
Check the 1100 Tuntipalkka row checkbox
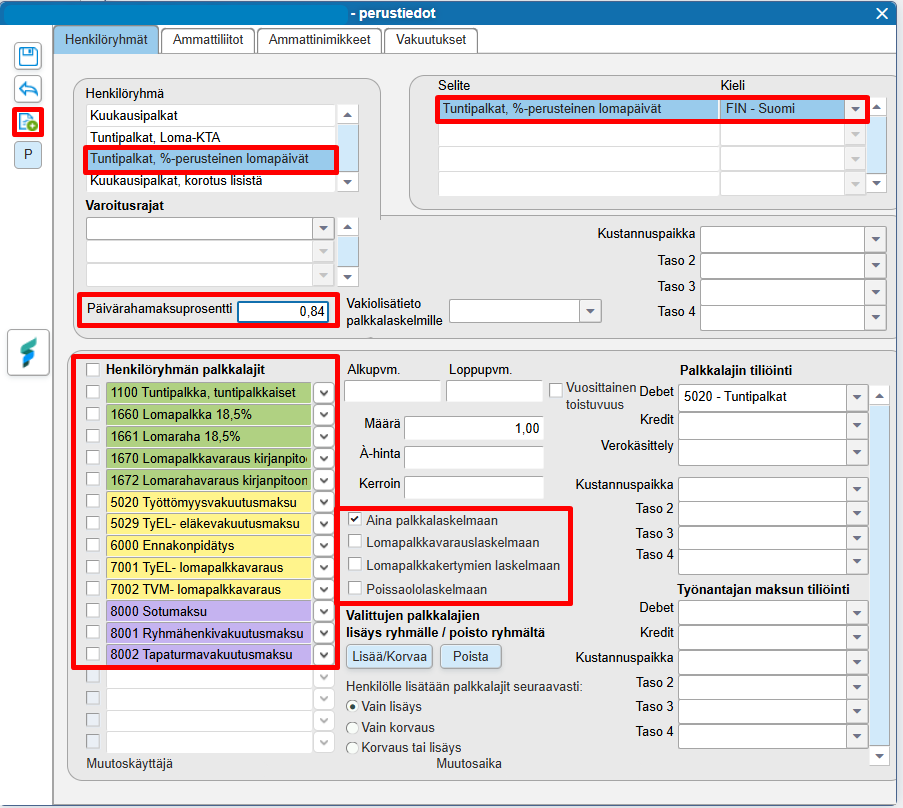click(x=93, y=392)
